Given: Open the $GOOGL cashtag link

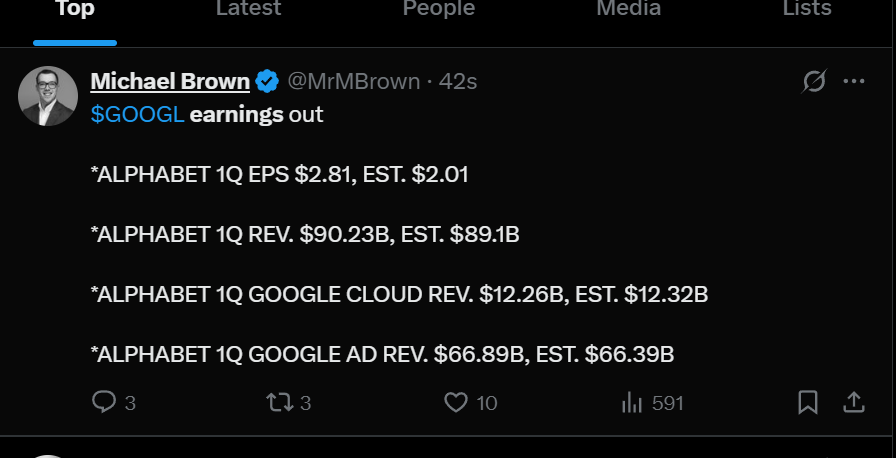Looking at the screenshot, I should [x=137, y=115].
